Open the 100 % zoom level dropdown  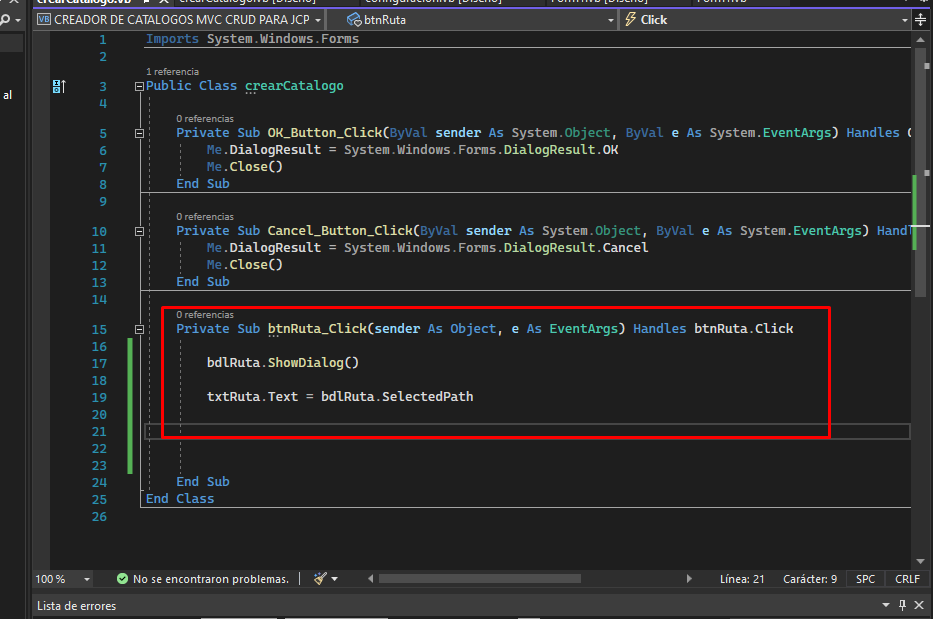point(87,579)
